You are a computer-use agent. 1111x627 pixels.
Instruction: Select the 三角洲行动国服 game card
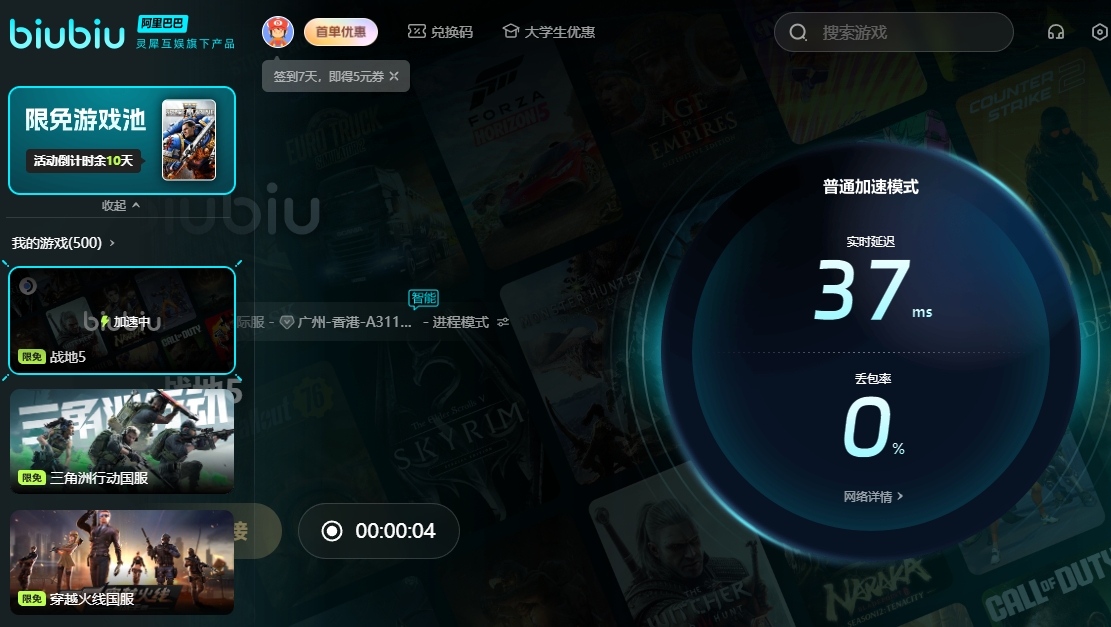122,441
